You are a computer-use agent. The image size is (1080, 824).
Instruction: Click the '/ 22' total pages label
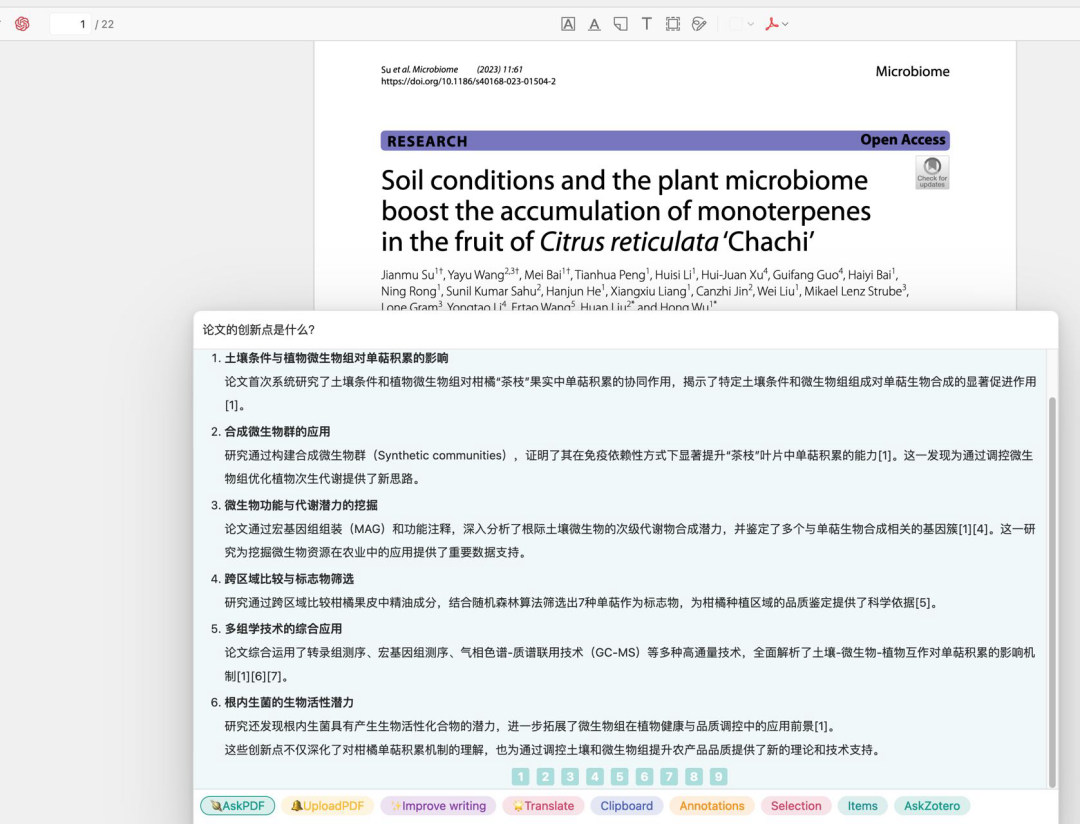(x=105, y=24)
